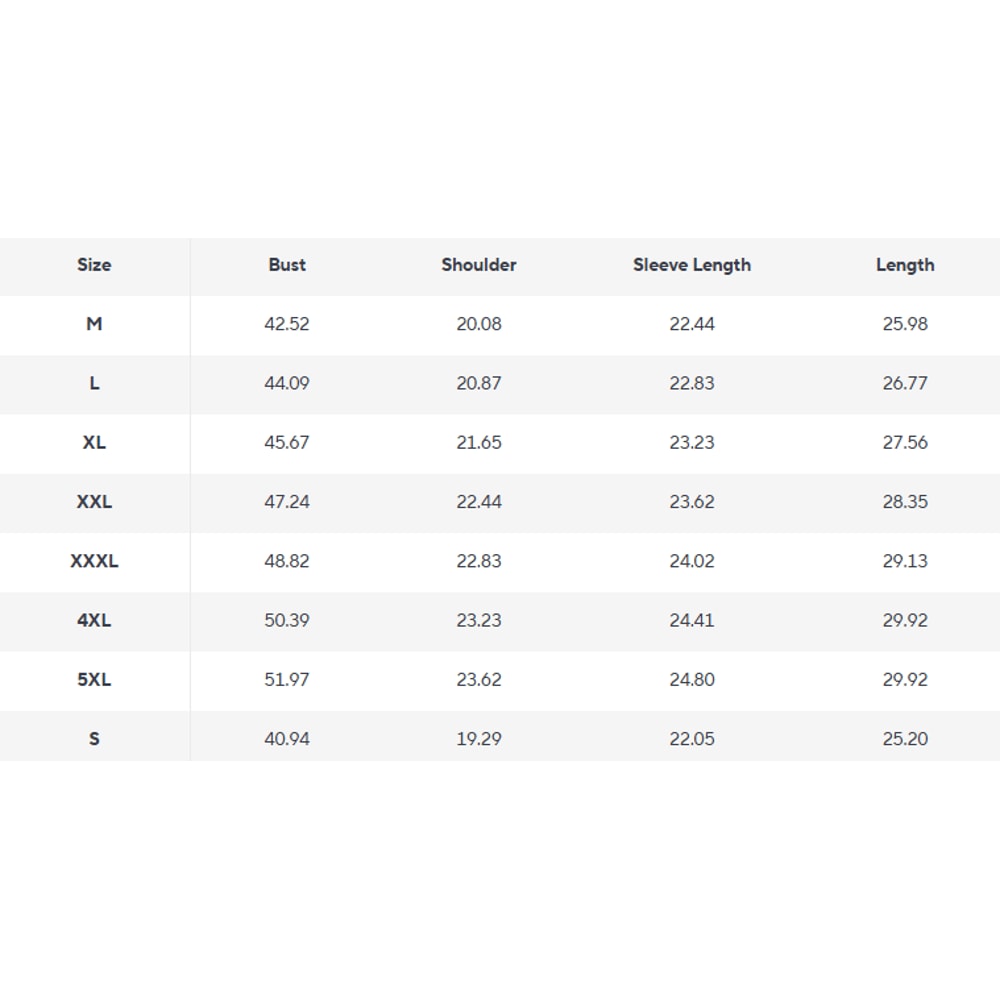Select sleeve length 24.80 for 5XL

692,679
